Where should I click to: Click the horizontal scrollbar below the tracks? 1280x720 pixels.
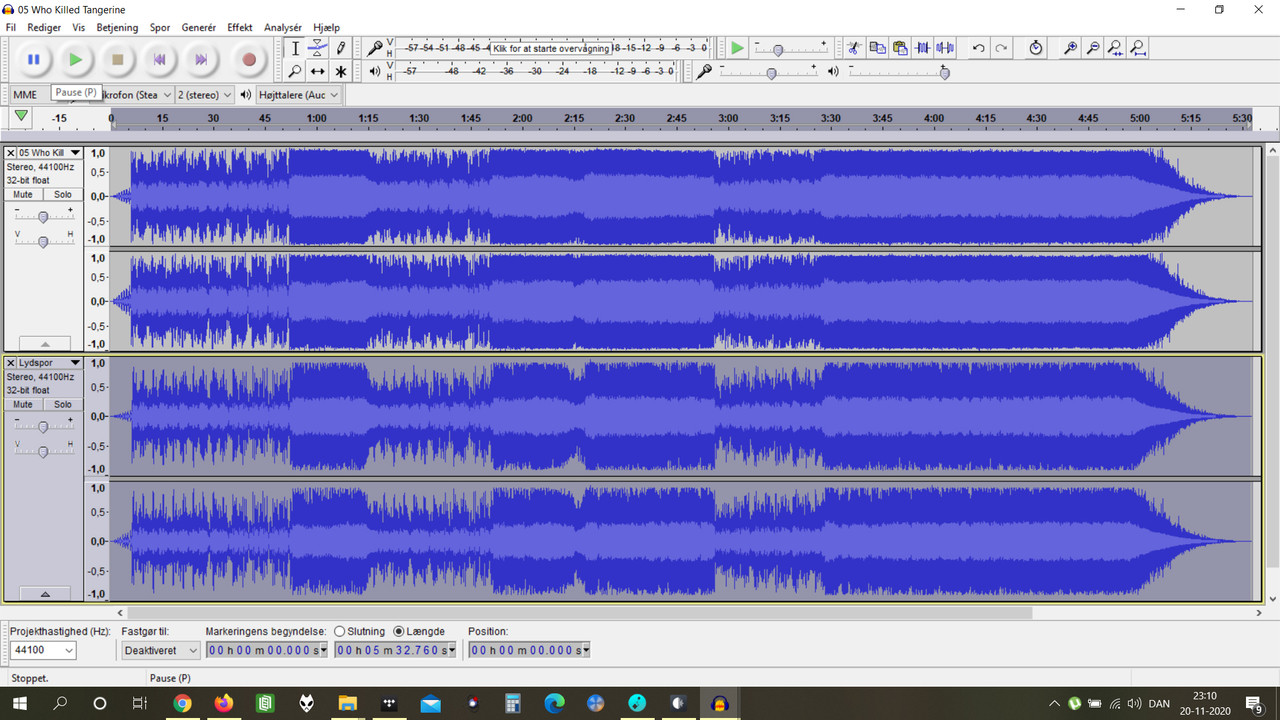581,612
